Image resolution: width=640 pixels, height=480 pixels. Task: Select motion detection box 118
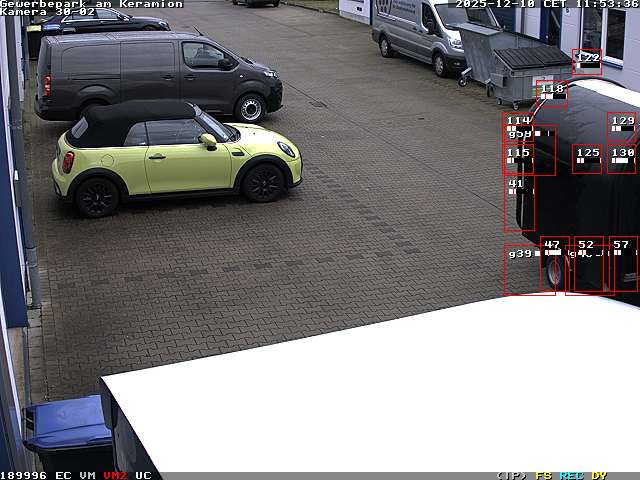pyautogui.click(x=551, y=94)
